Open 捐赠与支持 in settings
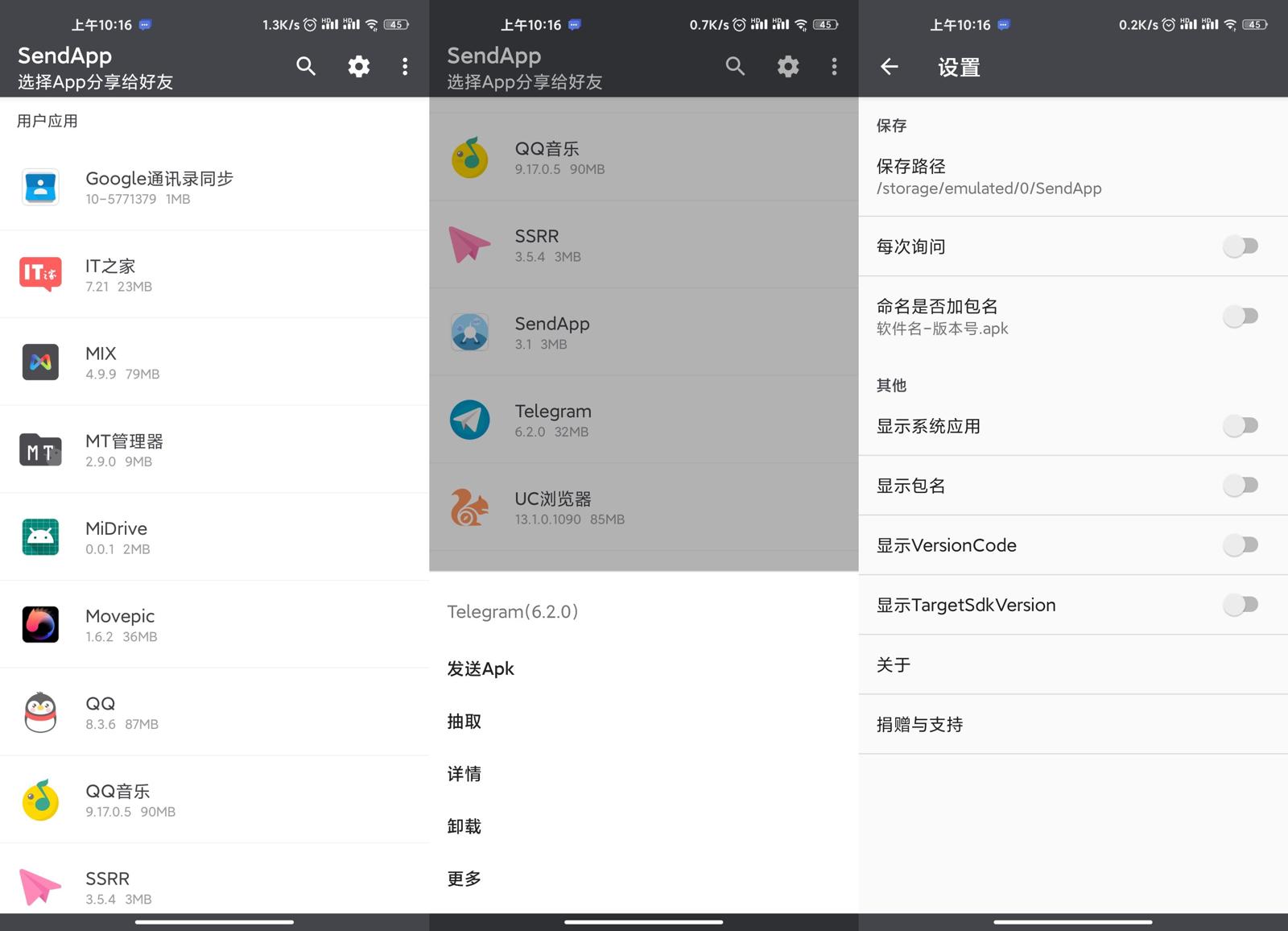This screenshot has width=1288, height=931. 919,724
